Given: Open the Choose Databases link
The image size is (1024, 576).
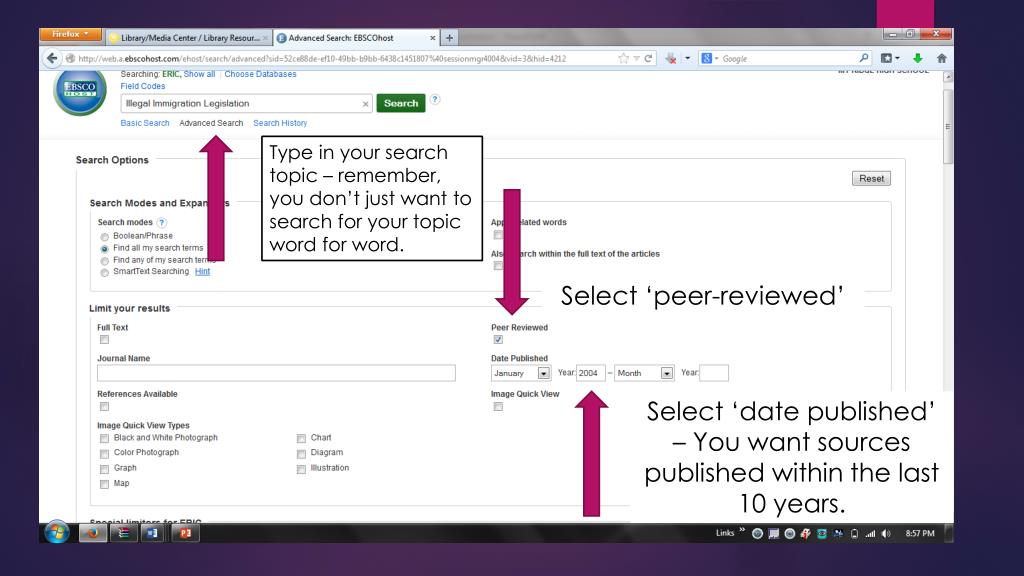Looking at the screenshot, I should coord(261,74).
